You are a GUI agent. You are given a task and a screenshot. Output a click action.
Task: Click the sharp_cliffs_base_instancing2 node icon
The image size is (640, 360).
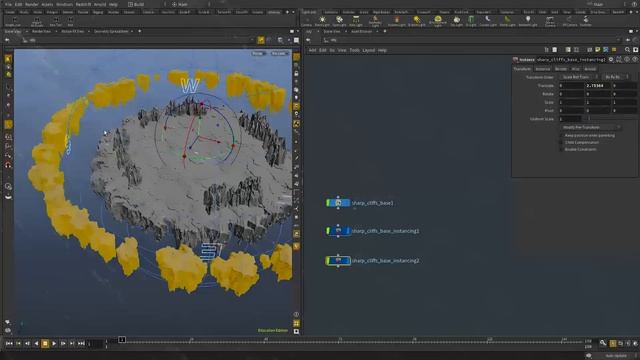(x=338, y=260)
